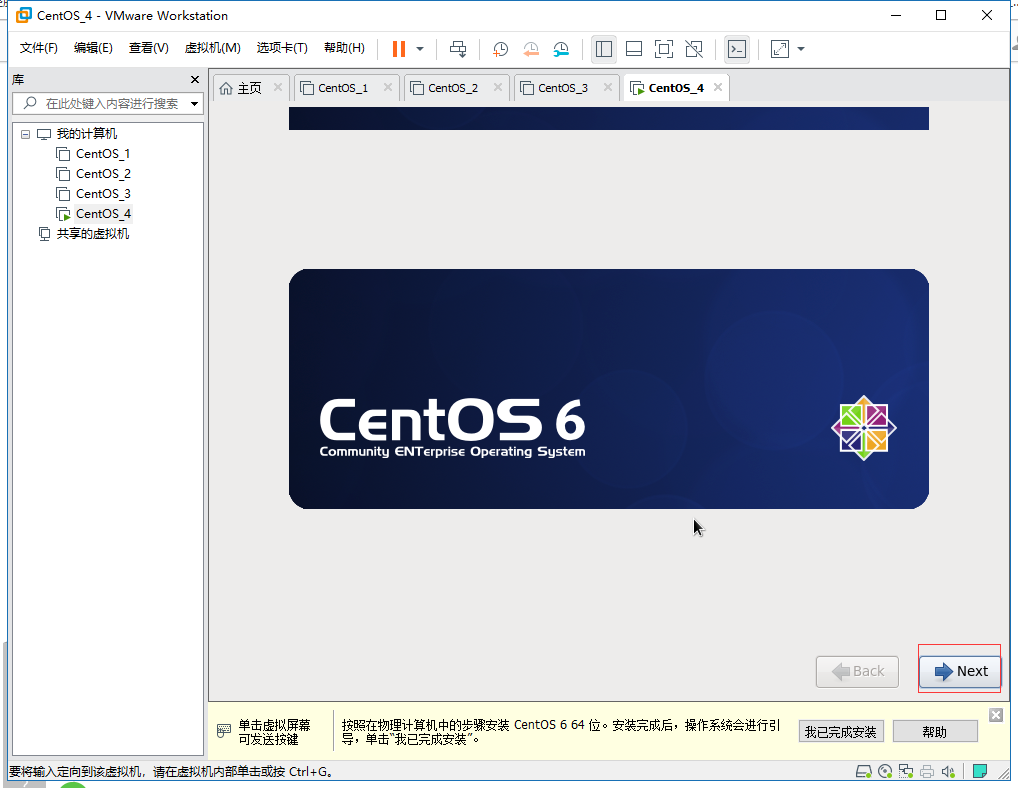Close the 库 library panel

[195, 79]
